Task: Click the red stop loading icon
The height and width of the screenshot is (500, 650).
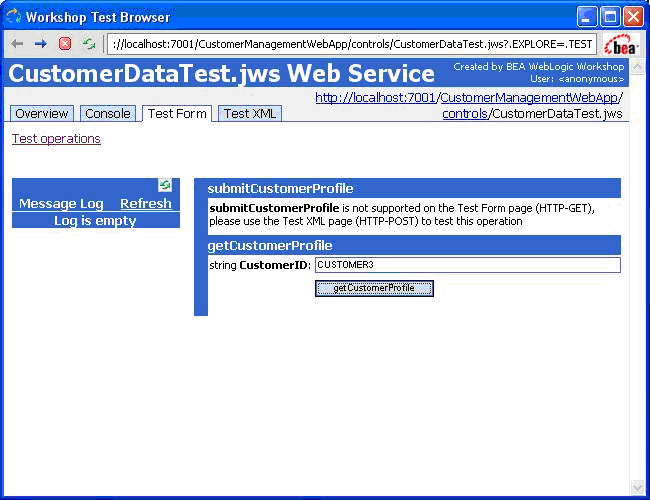Action: [65, 44]
